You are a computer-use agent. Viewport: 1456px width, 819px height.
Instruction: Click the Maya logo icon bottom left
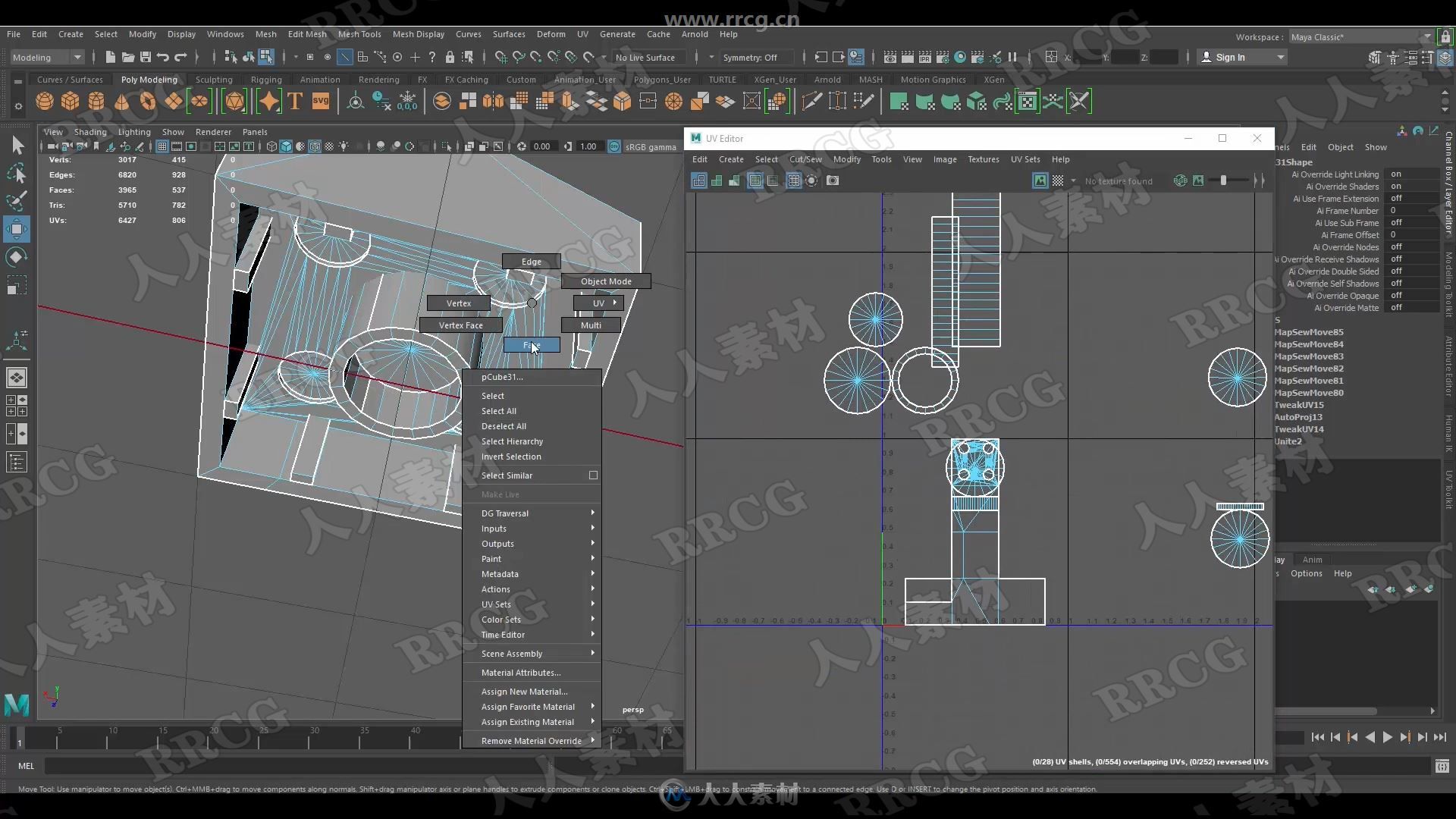(x=17, y=704)
